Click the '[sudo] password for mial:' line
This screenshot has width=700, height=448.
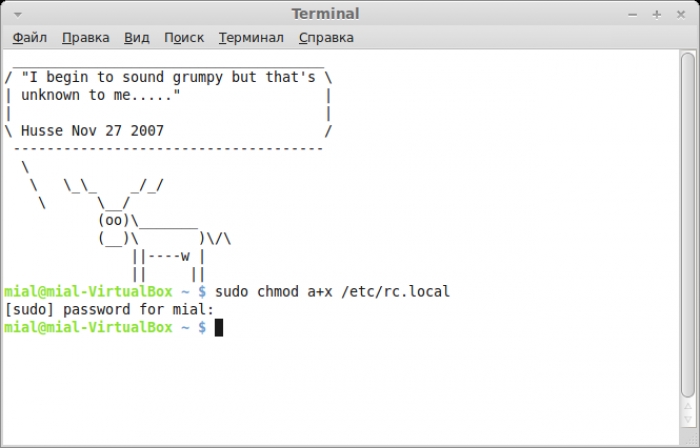click(108, 310)
